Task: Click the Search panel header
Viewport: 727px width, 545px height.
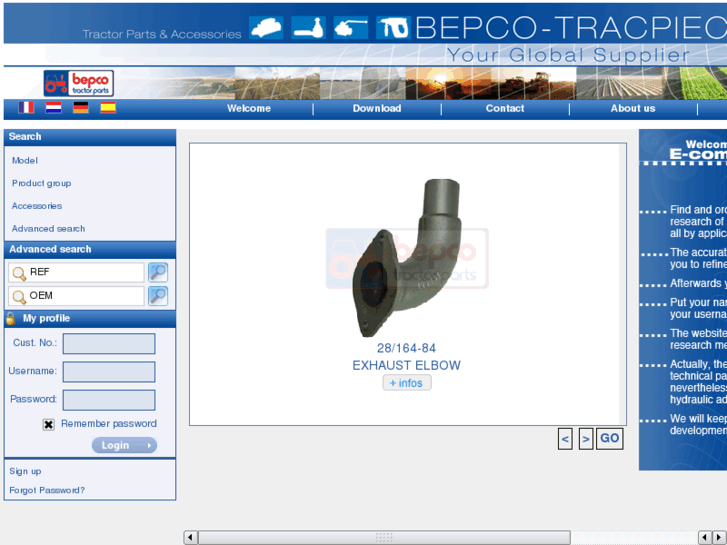Action: (x=90, y=137)
